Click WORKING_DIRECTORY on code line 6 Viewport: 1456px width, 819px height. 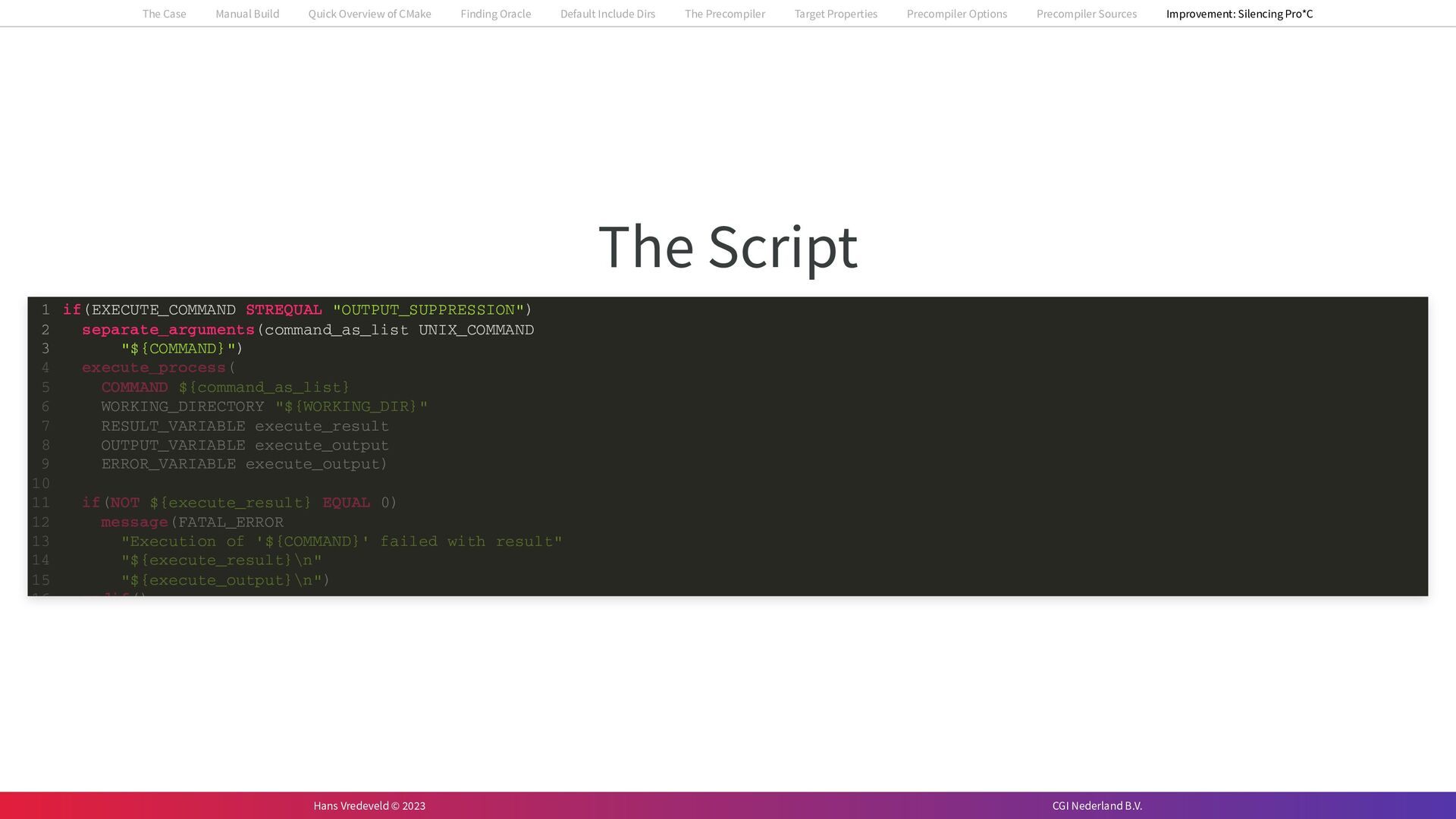(x=182, y=406)
